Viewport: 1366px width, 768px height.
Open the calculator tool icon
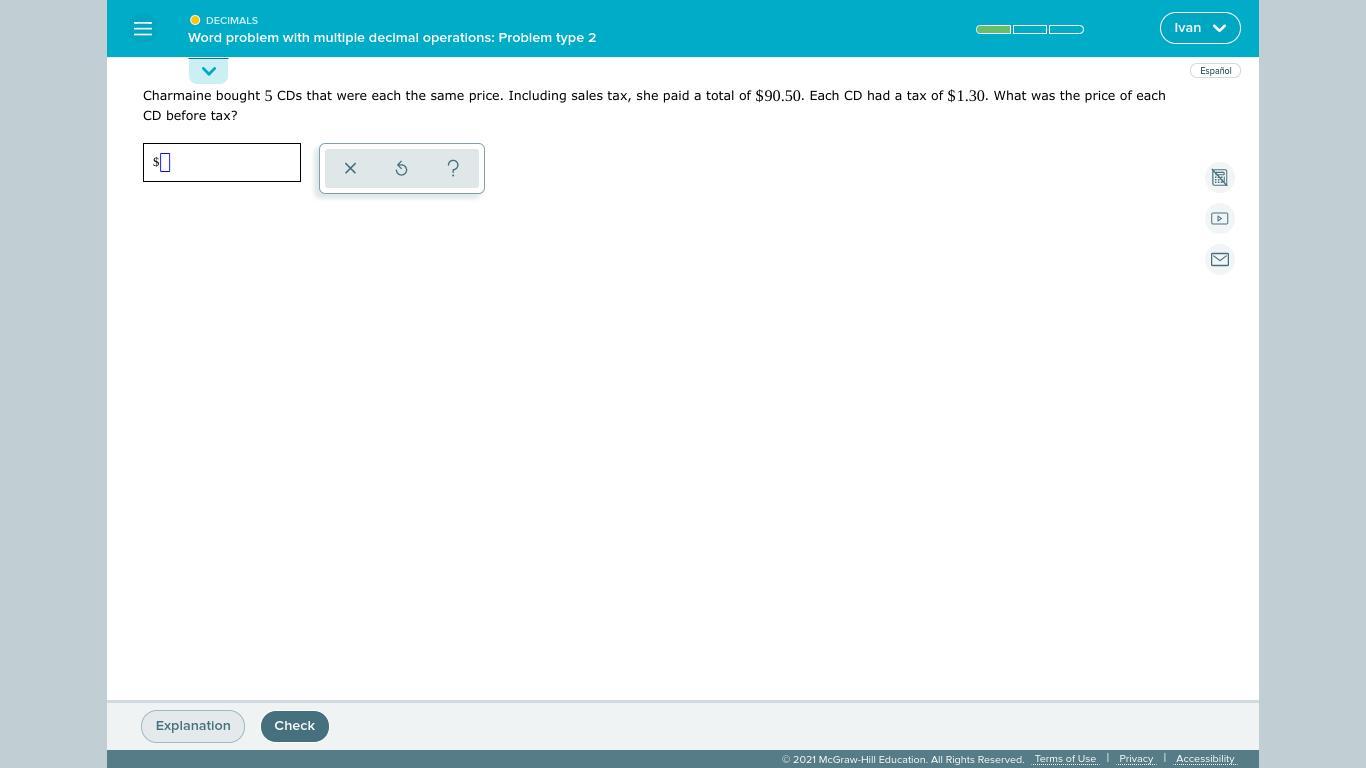click(x=1220, y=177)
